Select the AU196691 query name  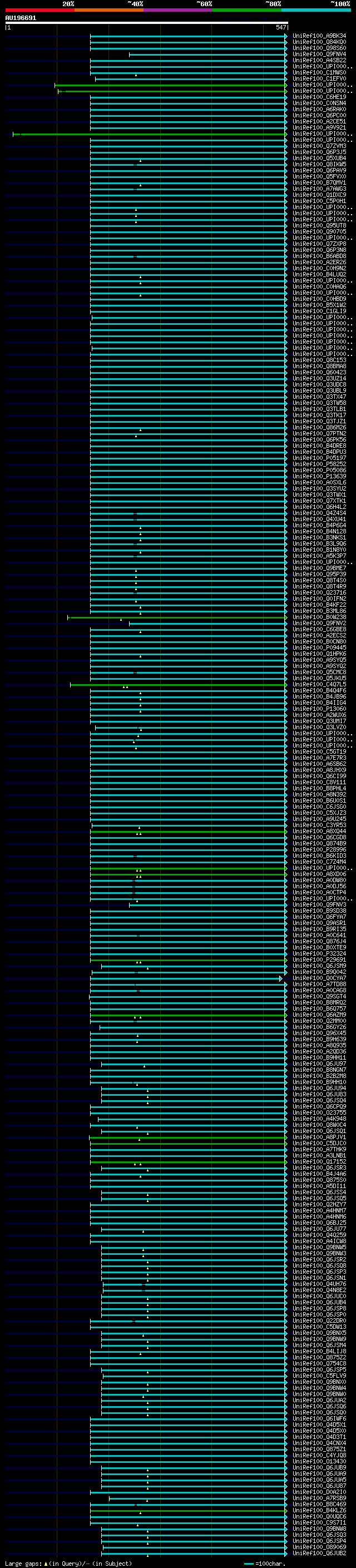(21, 18)
